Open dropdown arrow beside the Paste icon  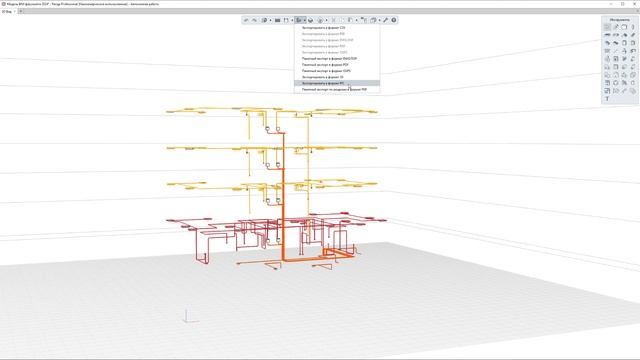pyautogui.click(x=356, y=20)
